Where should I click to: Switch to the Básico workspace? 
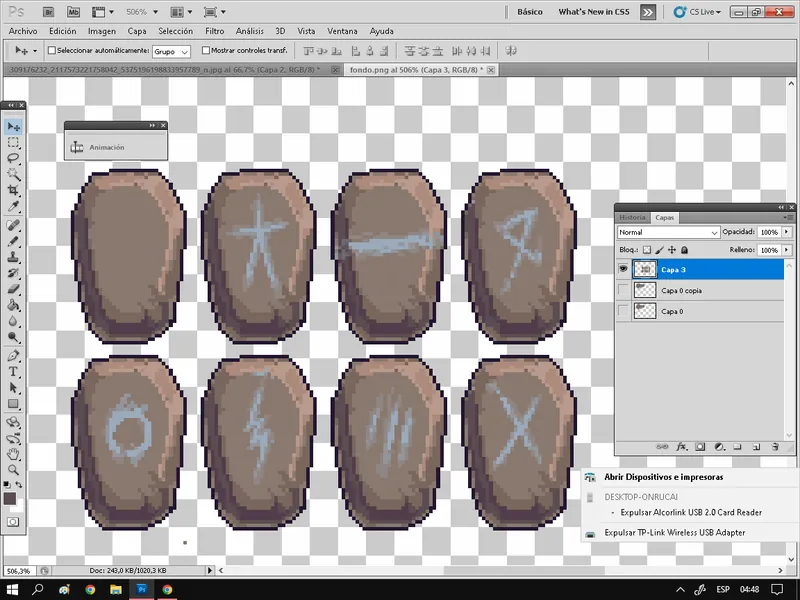pos(530,12)
